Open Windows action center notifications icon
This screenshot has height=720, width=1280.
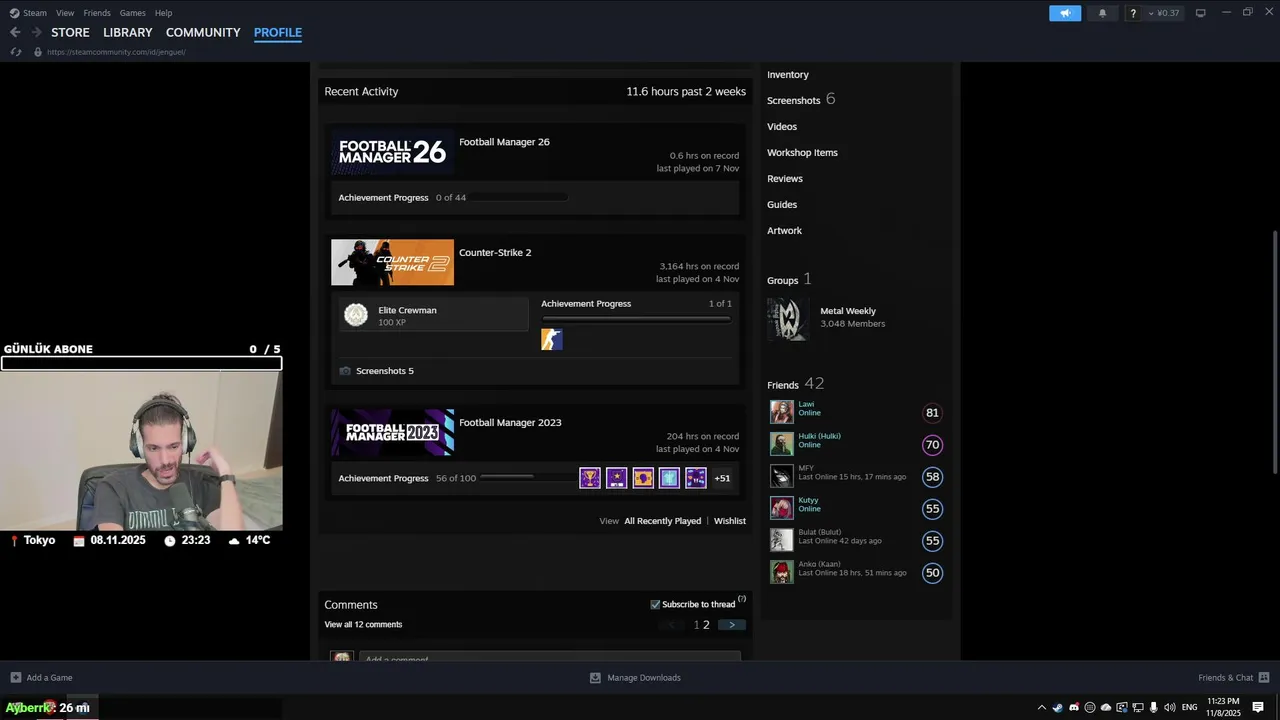[x=1258, y=707]
